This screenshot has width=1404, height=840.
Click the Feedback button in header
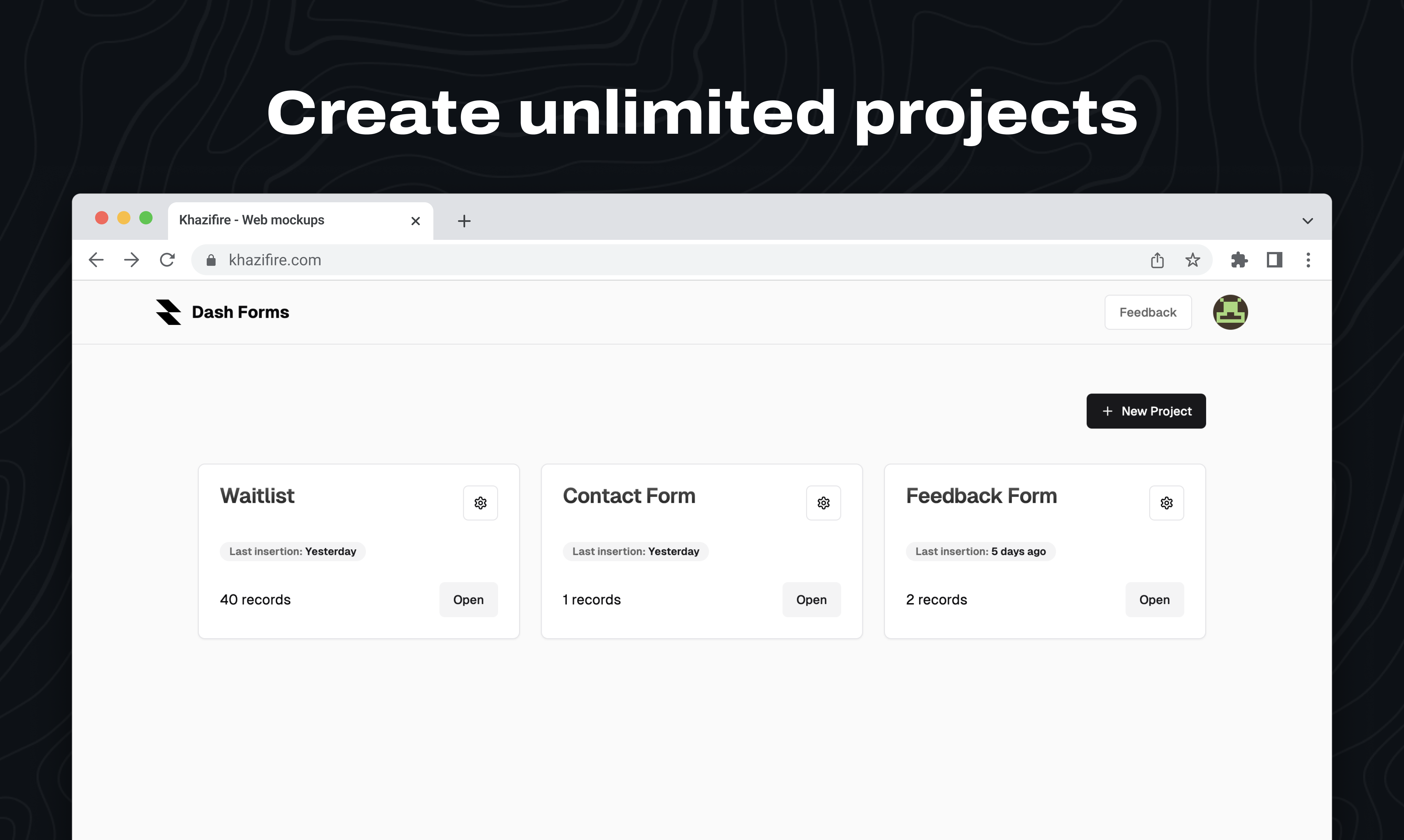(x=1148, y=312)
